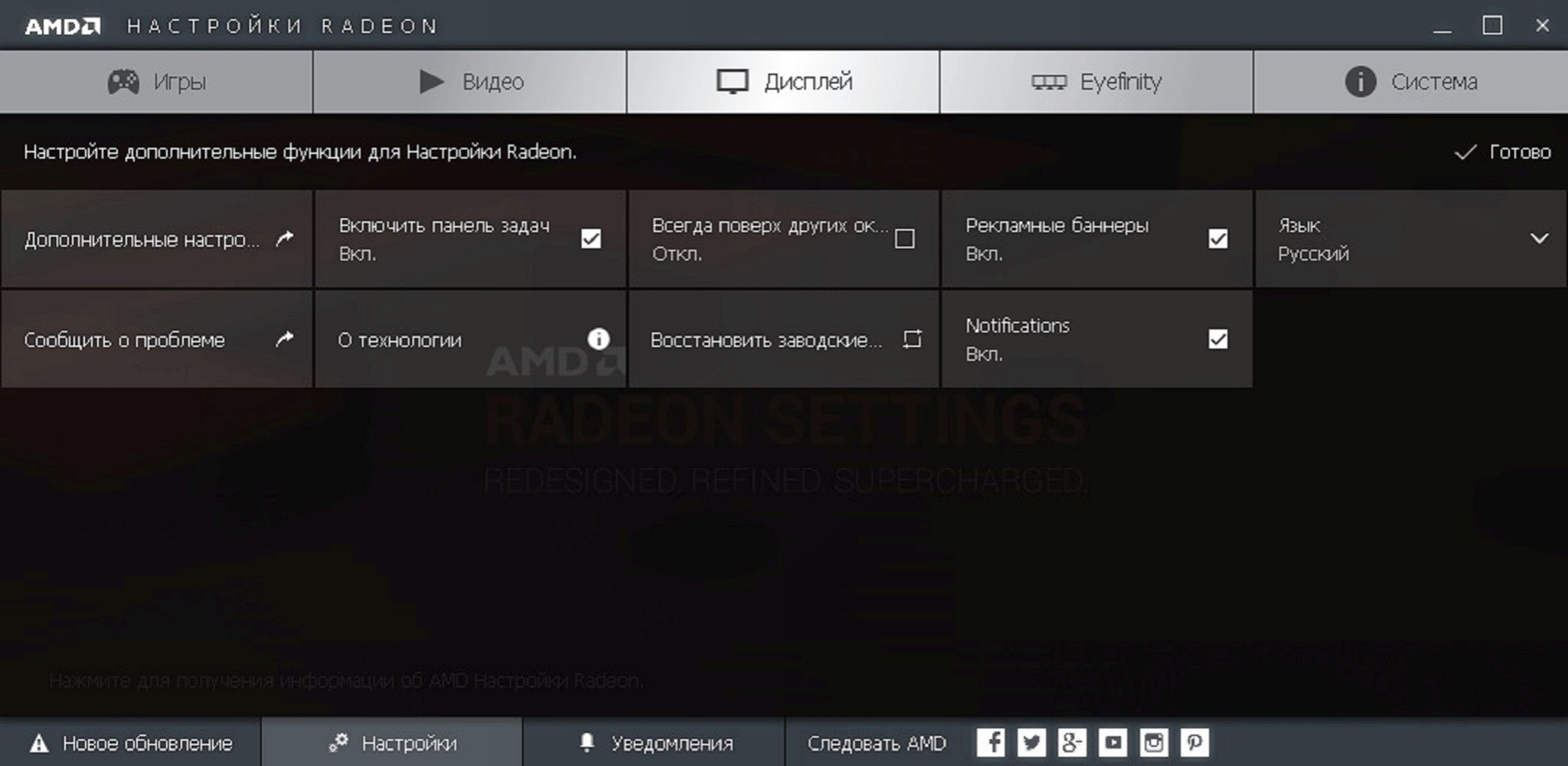Click the Google Plus icon
1568x766 pixels.
coord(1072,742)
